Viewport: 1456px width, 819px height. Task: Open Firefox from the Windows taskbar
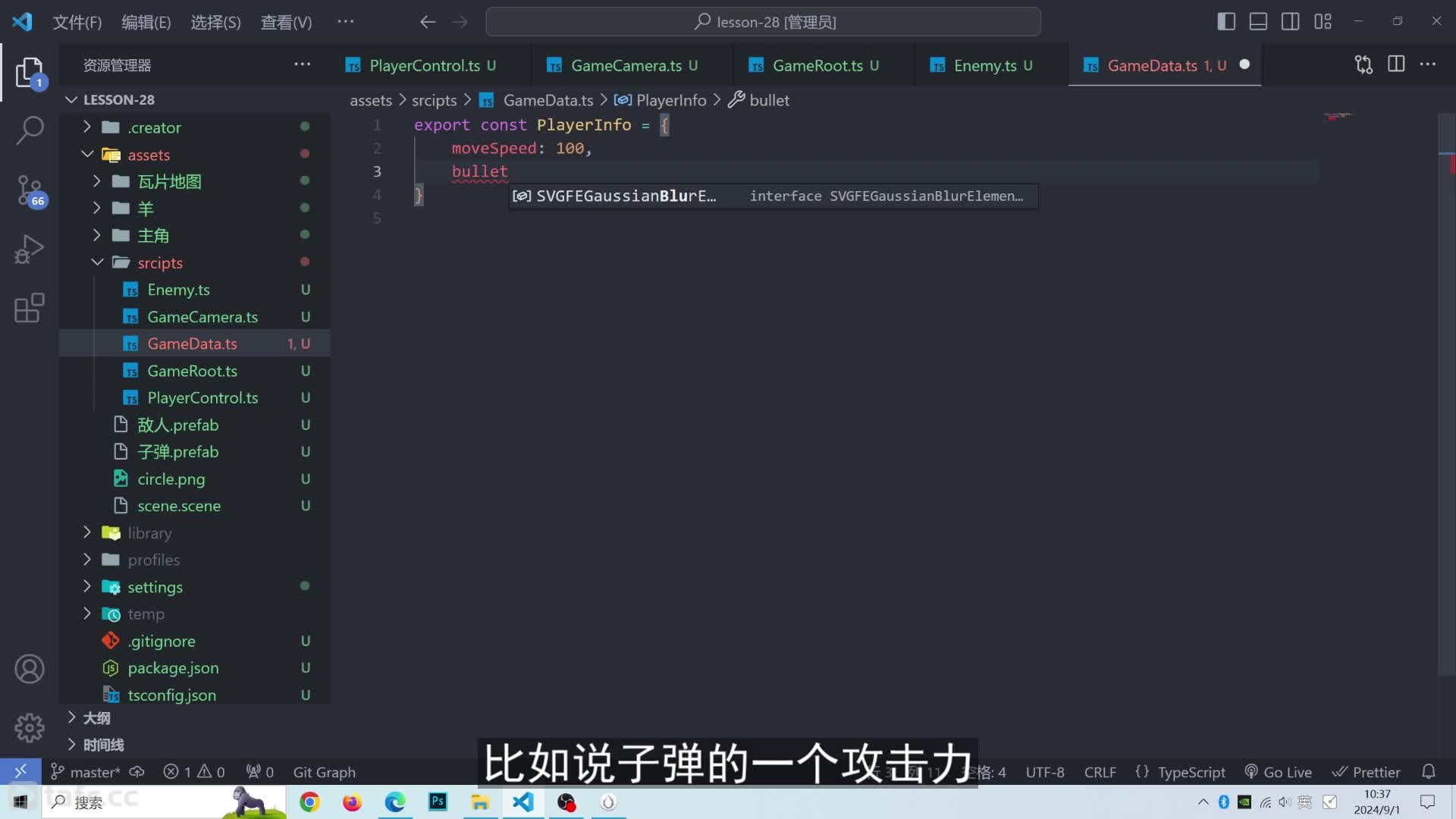[352, 802]
